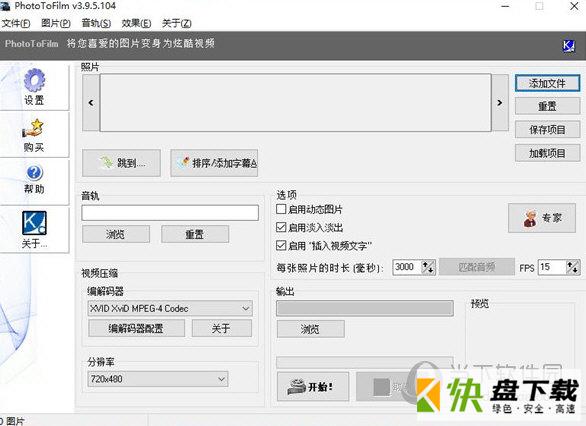The height and width of the screenshot is (426, 586).
Task: Open the 图片(P) menu
Action: point(56,24)
